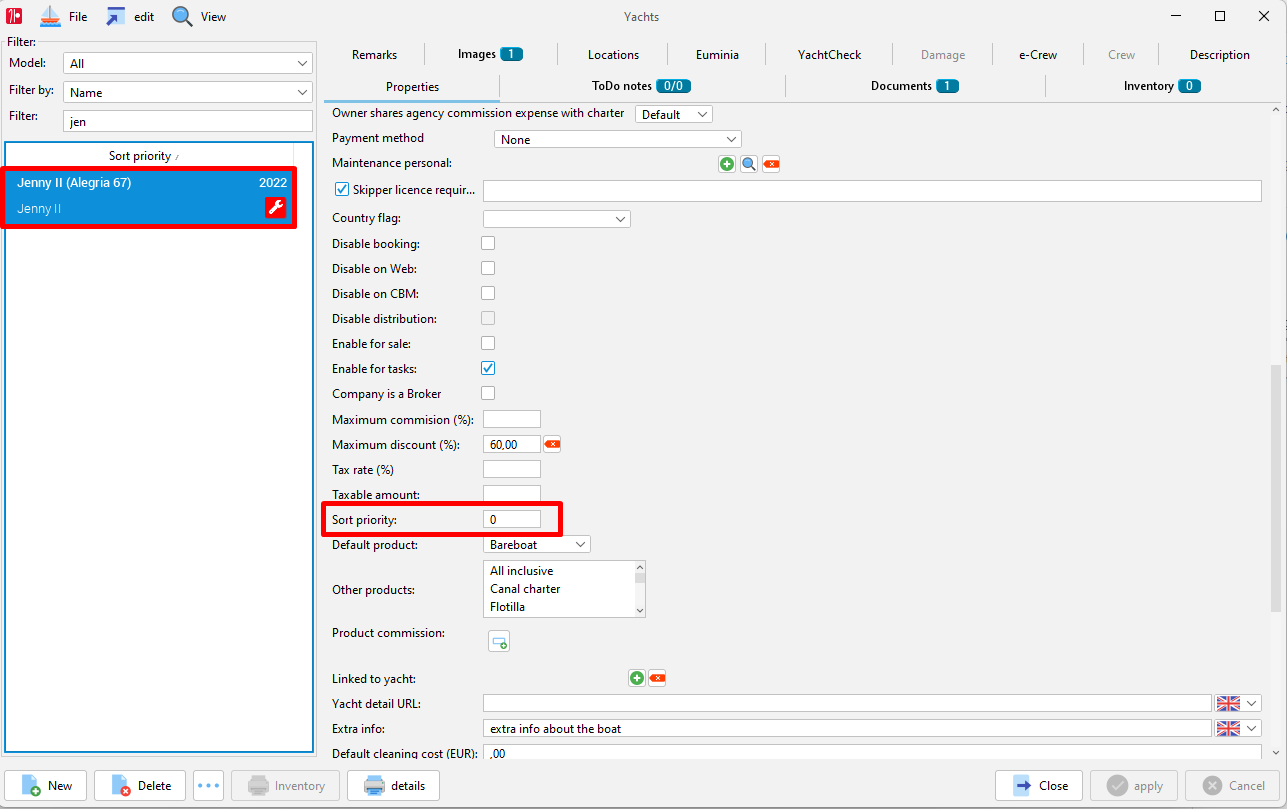Click the Yacht detail URL flag icon
Viewport: 1287px width, 809px height.
1228,703
